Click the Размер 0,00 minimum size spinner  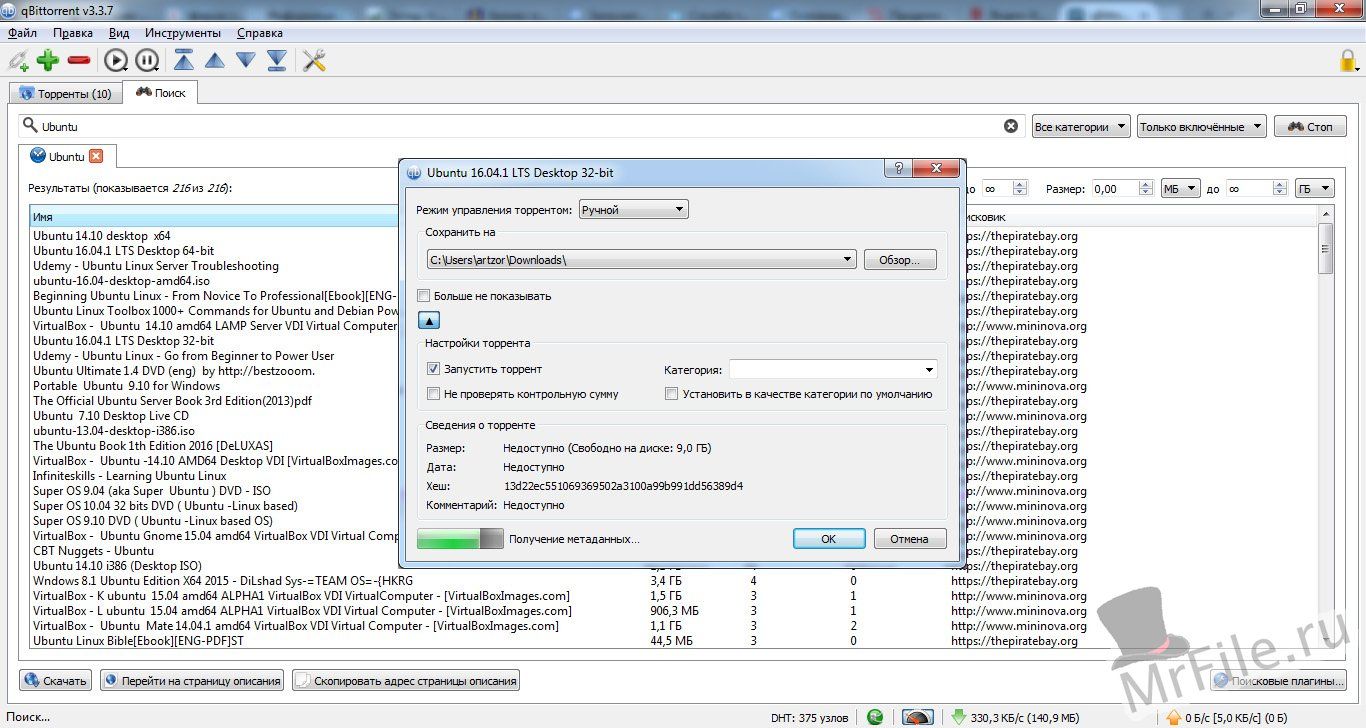click(x=1122, y=188)
